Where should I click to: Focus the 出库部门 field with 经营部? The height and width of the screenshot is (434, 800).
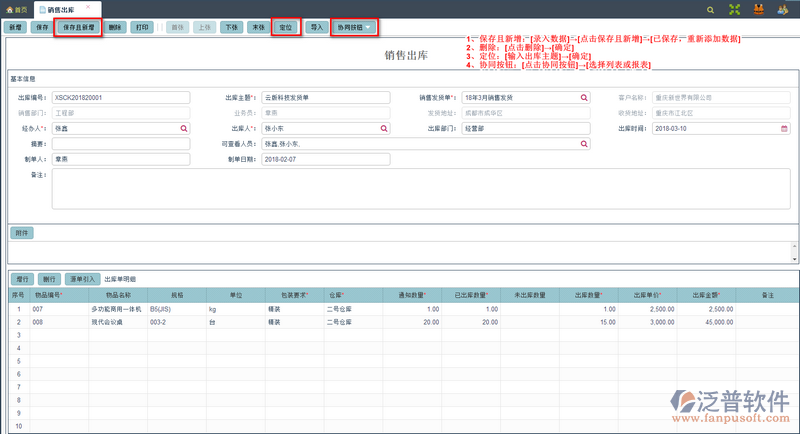click(x=526, y=129)
